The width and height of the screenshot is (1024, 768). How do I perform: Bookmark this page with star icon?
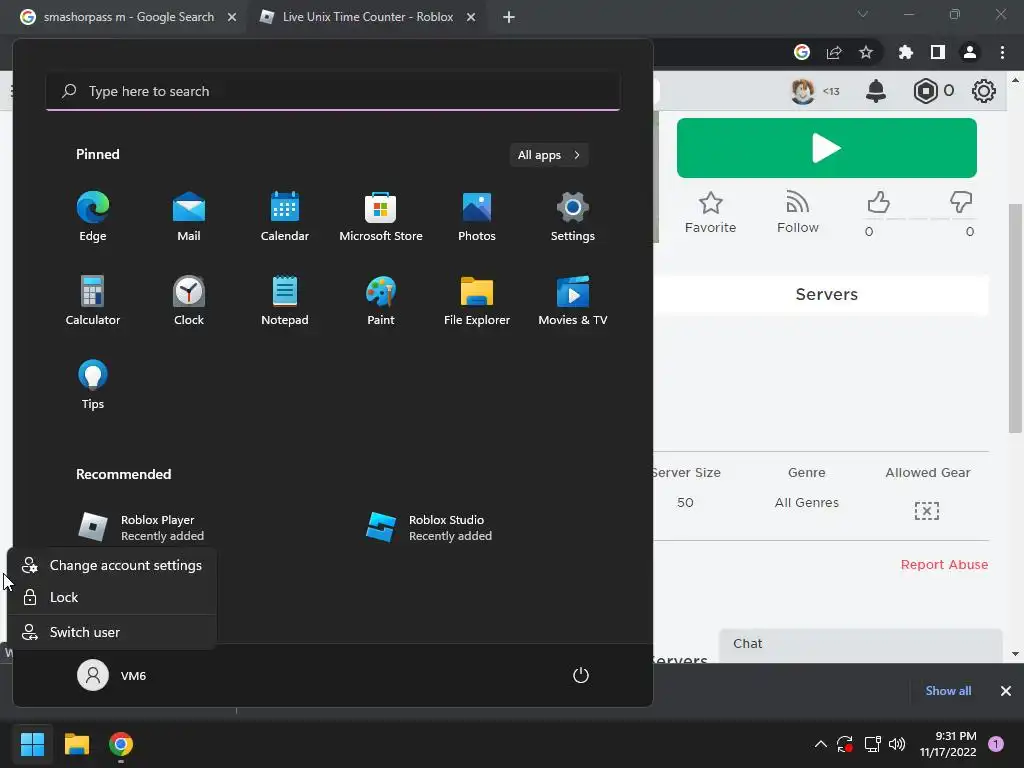(866, 52)
